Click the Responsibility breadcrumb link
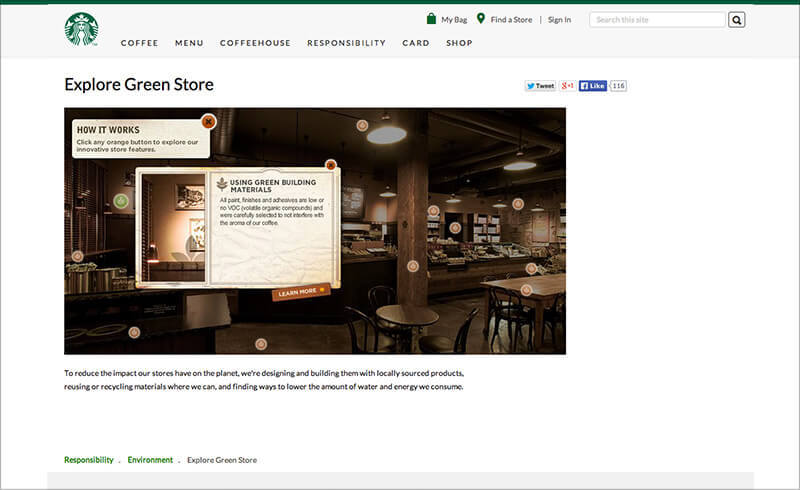The height and width of the screenshot is (490, 800). [x=89, y=460]
